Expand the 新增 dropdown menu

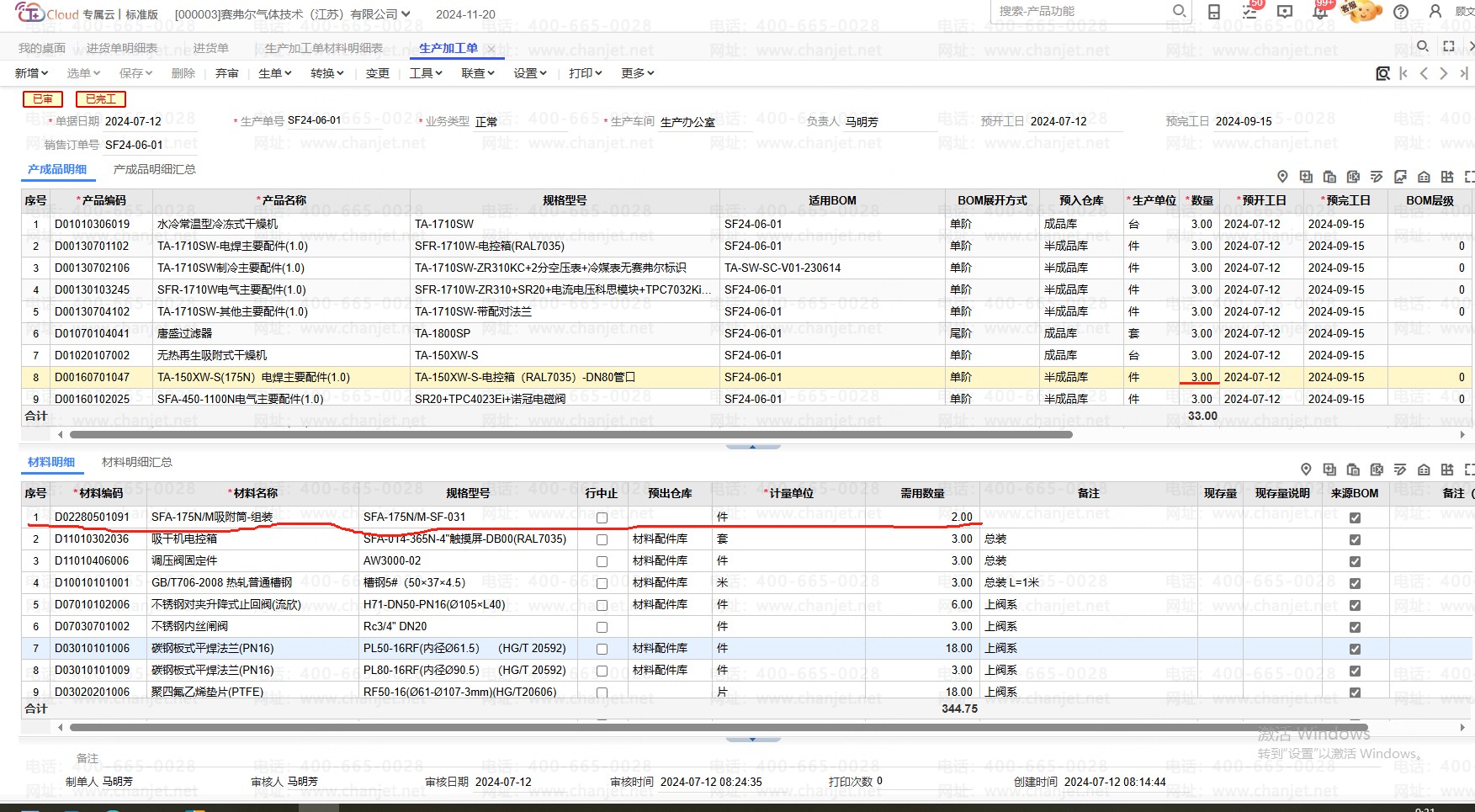tap(32, 73)
